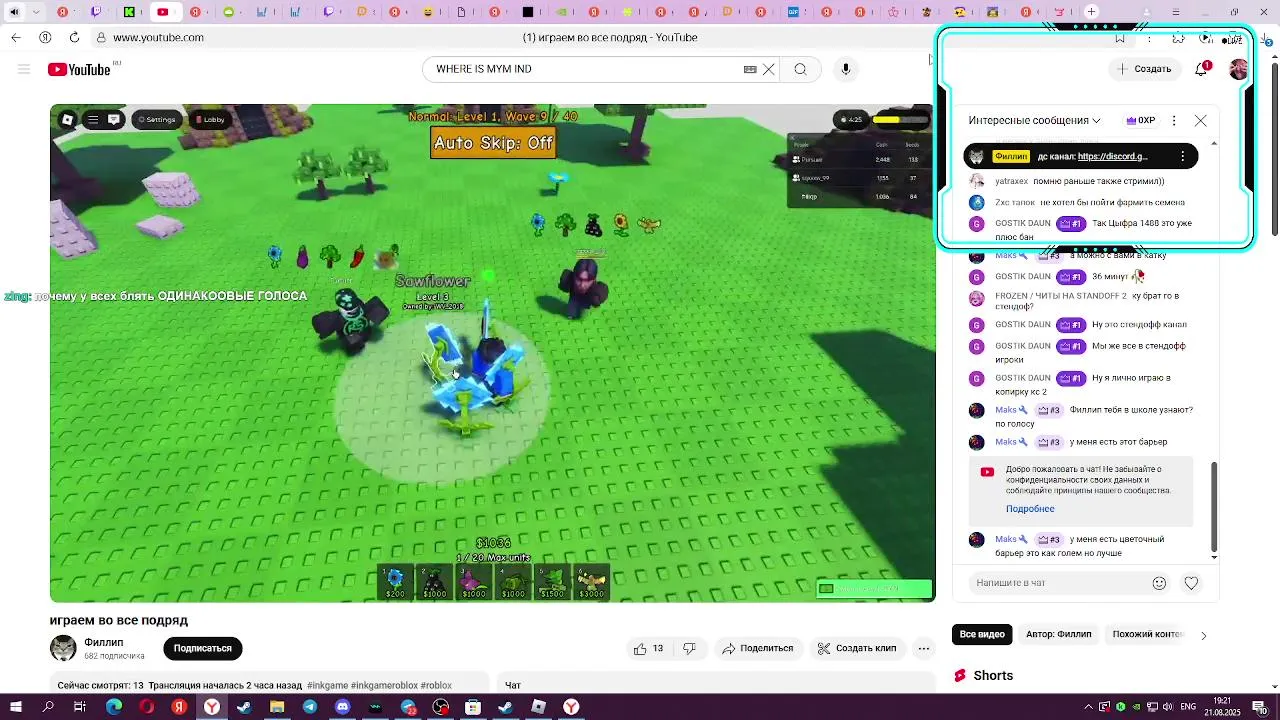
Task: Click the Поделиться share button
Action: [757, 648]
